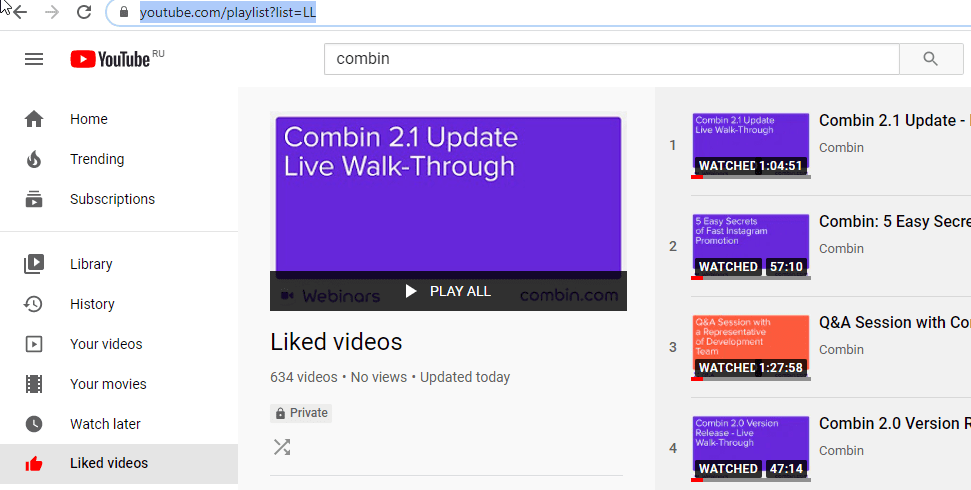Viewport: 971px width, 490px height.
Task: Click the padlock icon in address bar
Action: [x=124, y=12]
